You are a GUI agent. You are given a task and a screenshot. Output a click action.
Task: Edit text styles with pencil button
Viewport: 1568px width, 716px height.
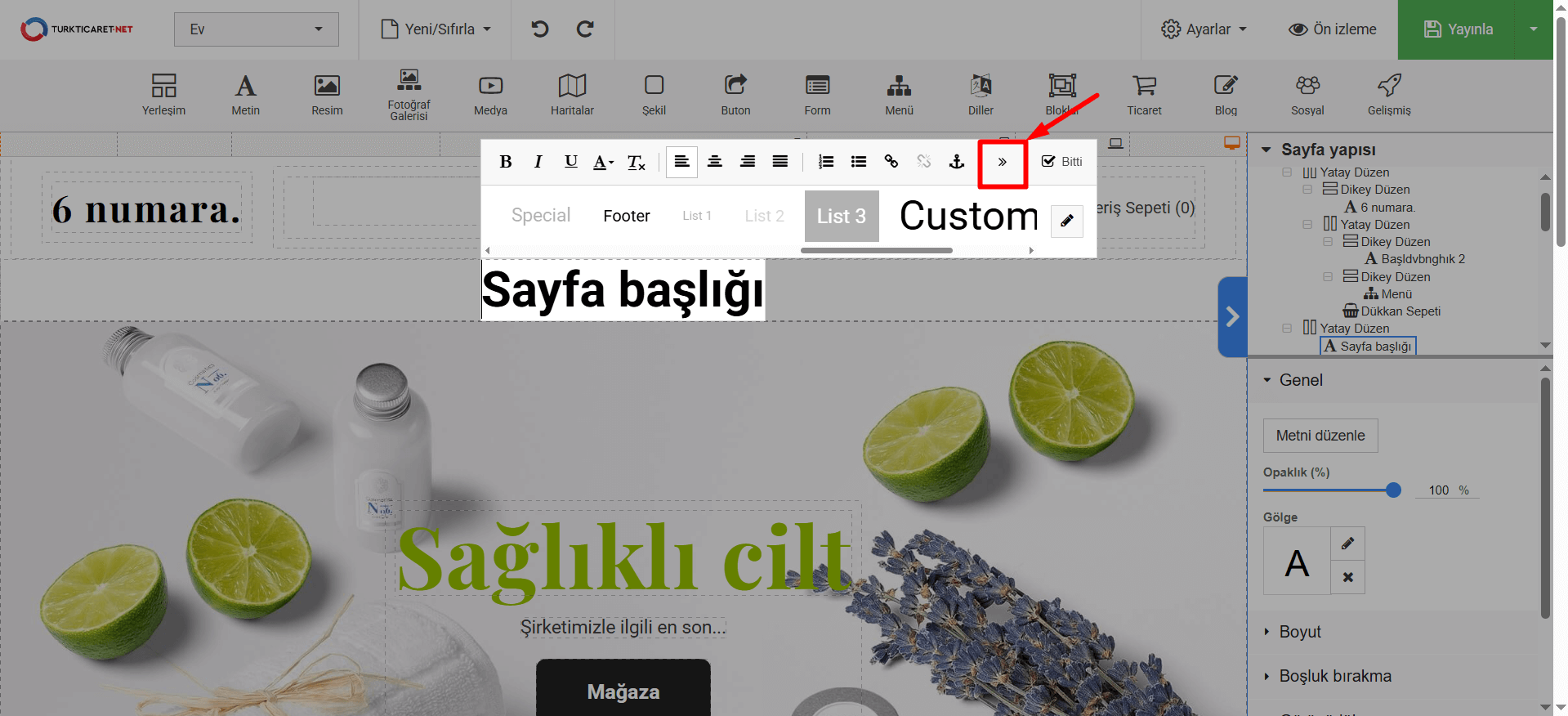1066,221
